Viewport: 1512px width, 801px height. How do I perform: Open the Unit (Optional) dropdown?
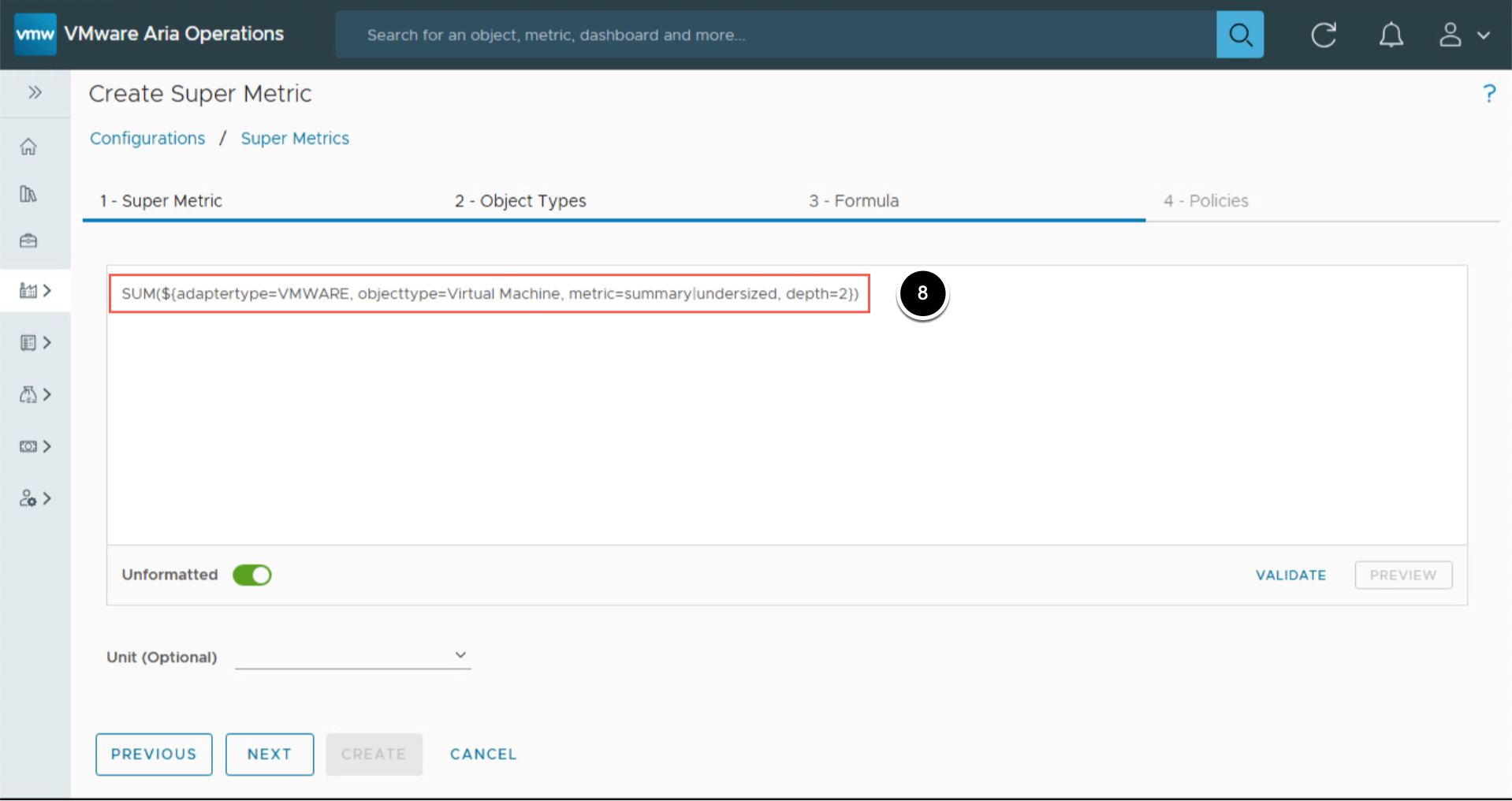[x=352, y=656]
